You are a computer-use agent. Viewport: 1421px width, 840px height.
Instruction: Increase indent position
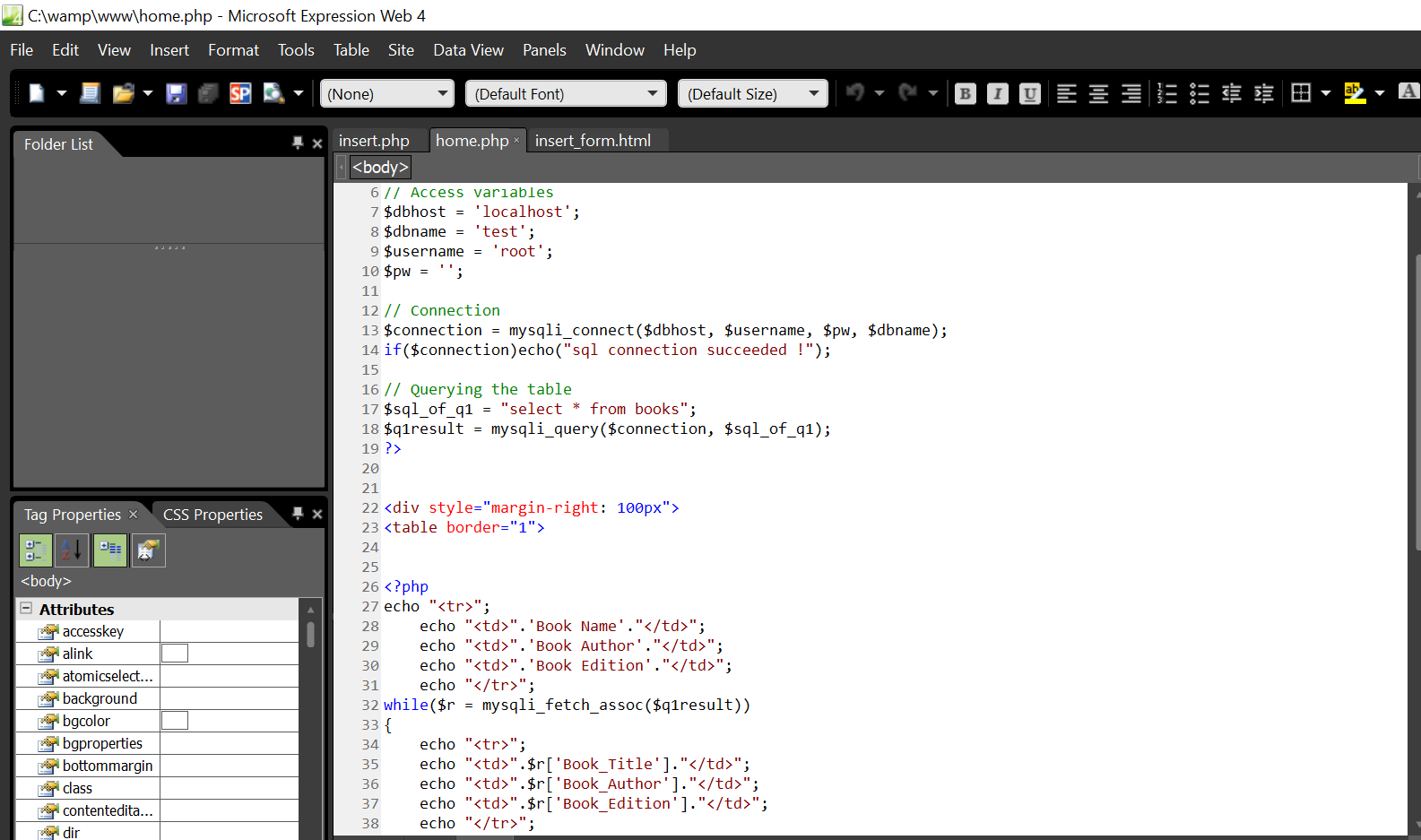(x=1264, y=93)
